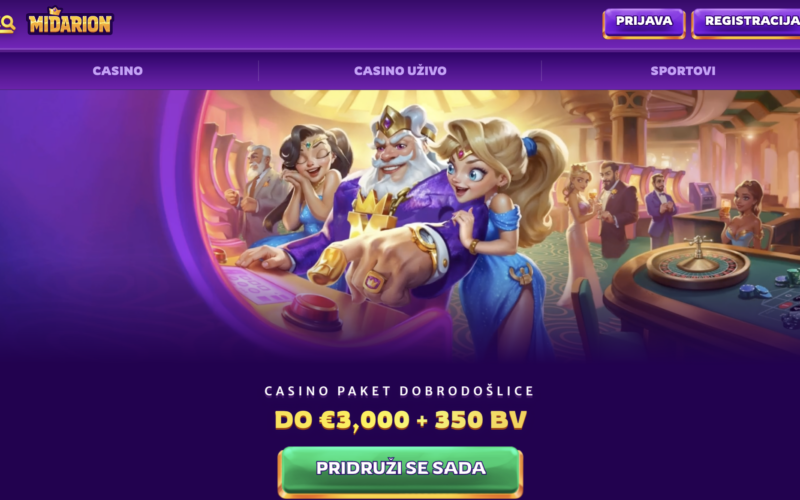Click the Do €3,000 + 350 BV offer text
The image size is (800, 500).
point(401,420)
